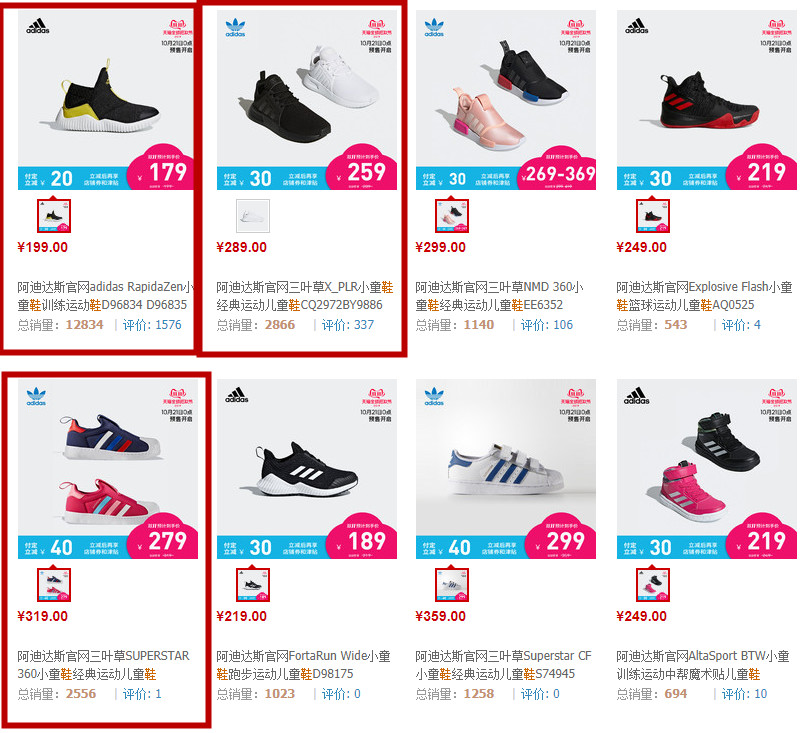View the 10 reviews for AltaSport BTW
The width and height of the screenshot is (802, 733).
tap(744, 694)
